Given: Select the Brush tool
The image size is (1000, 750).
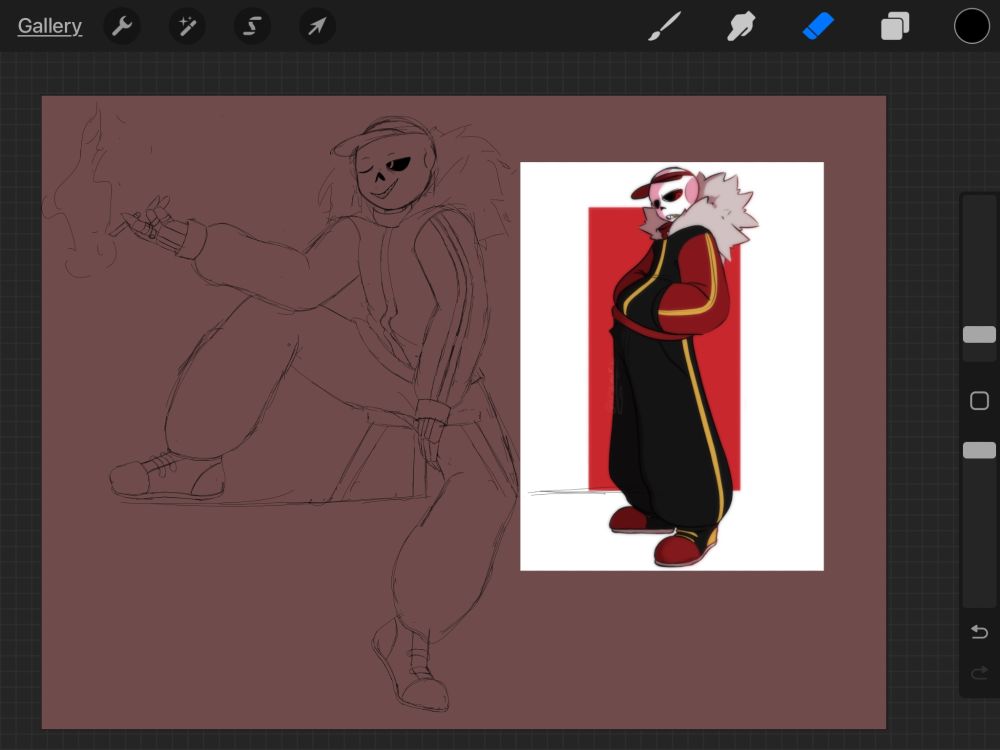Looking at the screenshot, I should coord(665,26).
